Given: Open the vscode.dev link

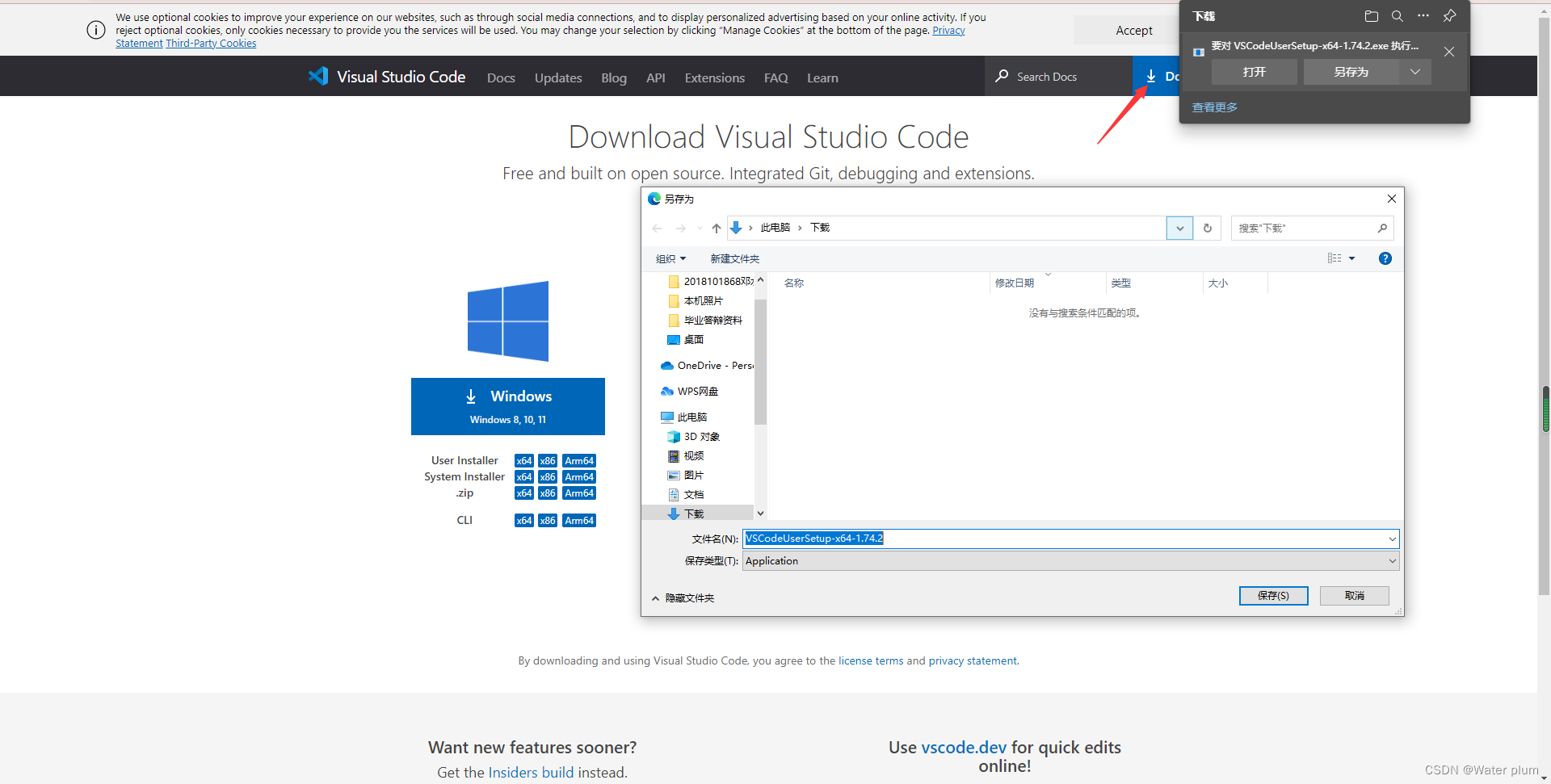Looking at the screenshot, I should [x=964, y=748].
